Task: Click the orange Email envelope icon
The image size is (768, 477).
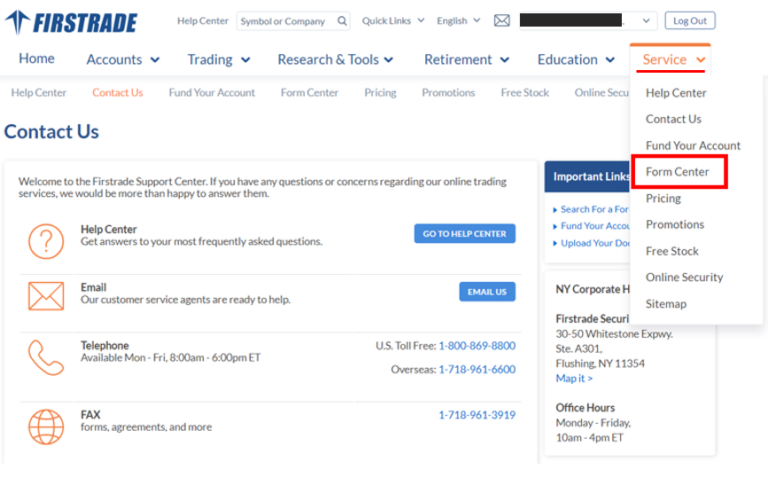Action: point(45,297)
